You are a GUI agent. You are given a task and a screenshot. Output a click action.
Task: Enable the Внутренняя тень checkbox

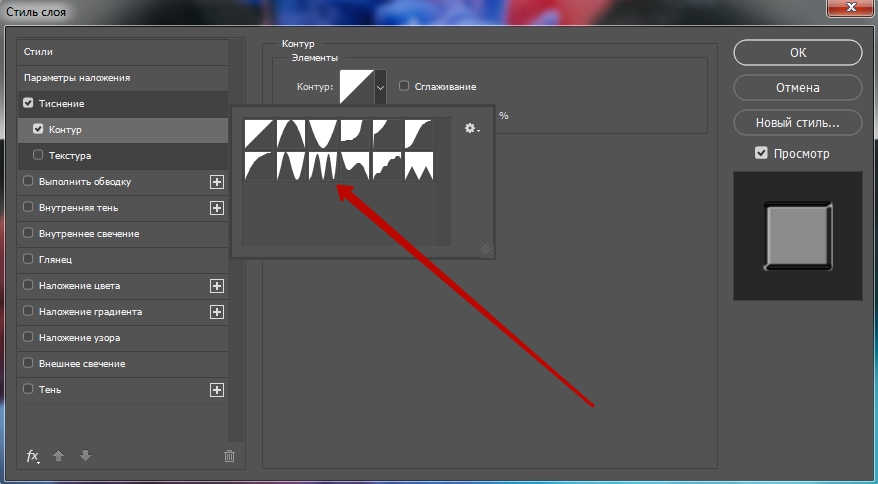pos(28,207)
